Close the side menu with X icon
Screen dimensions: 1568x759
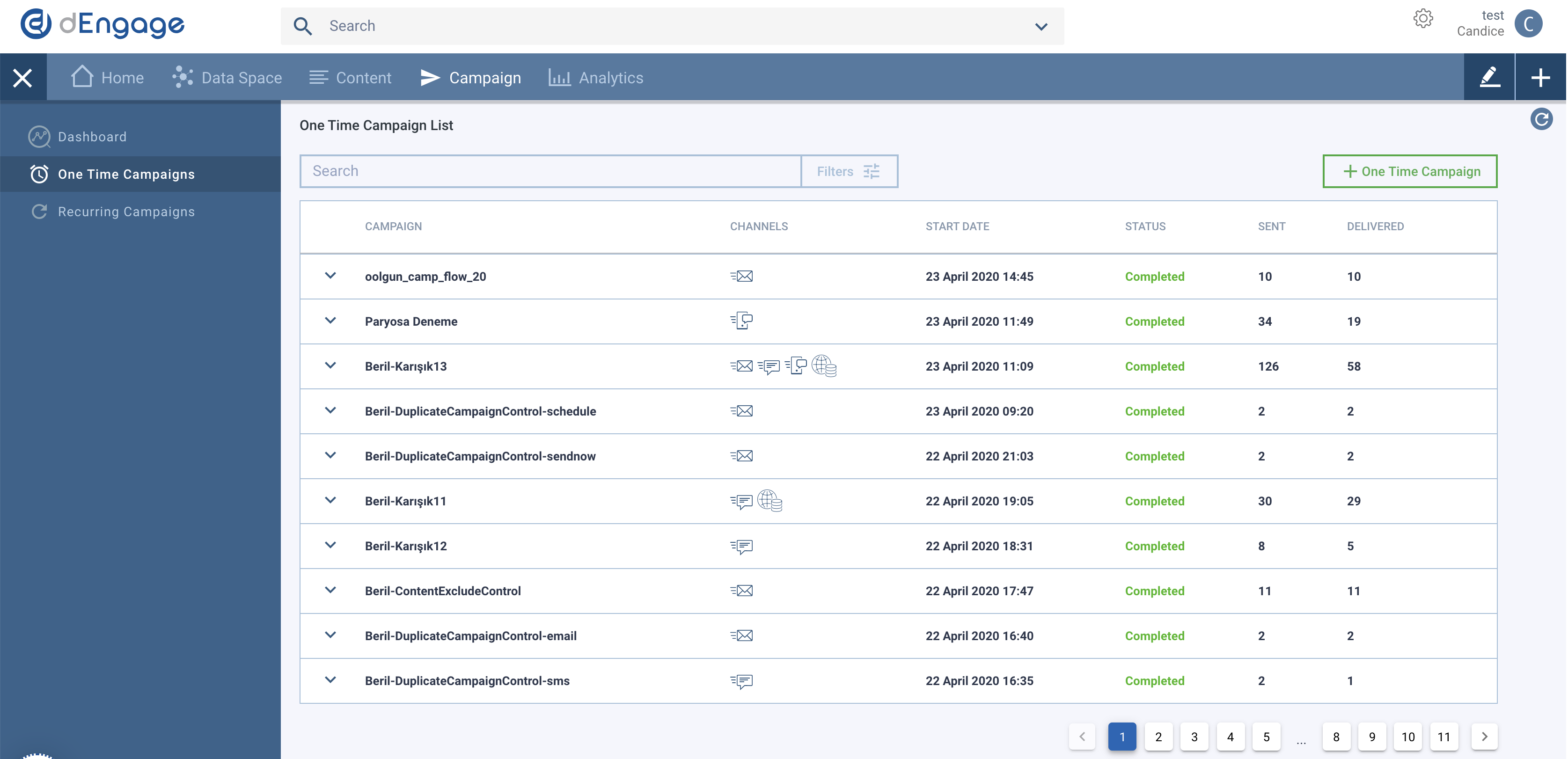click(23, 78)
